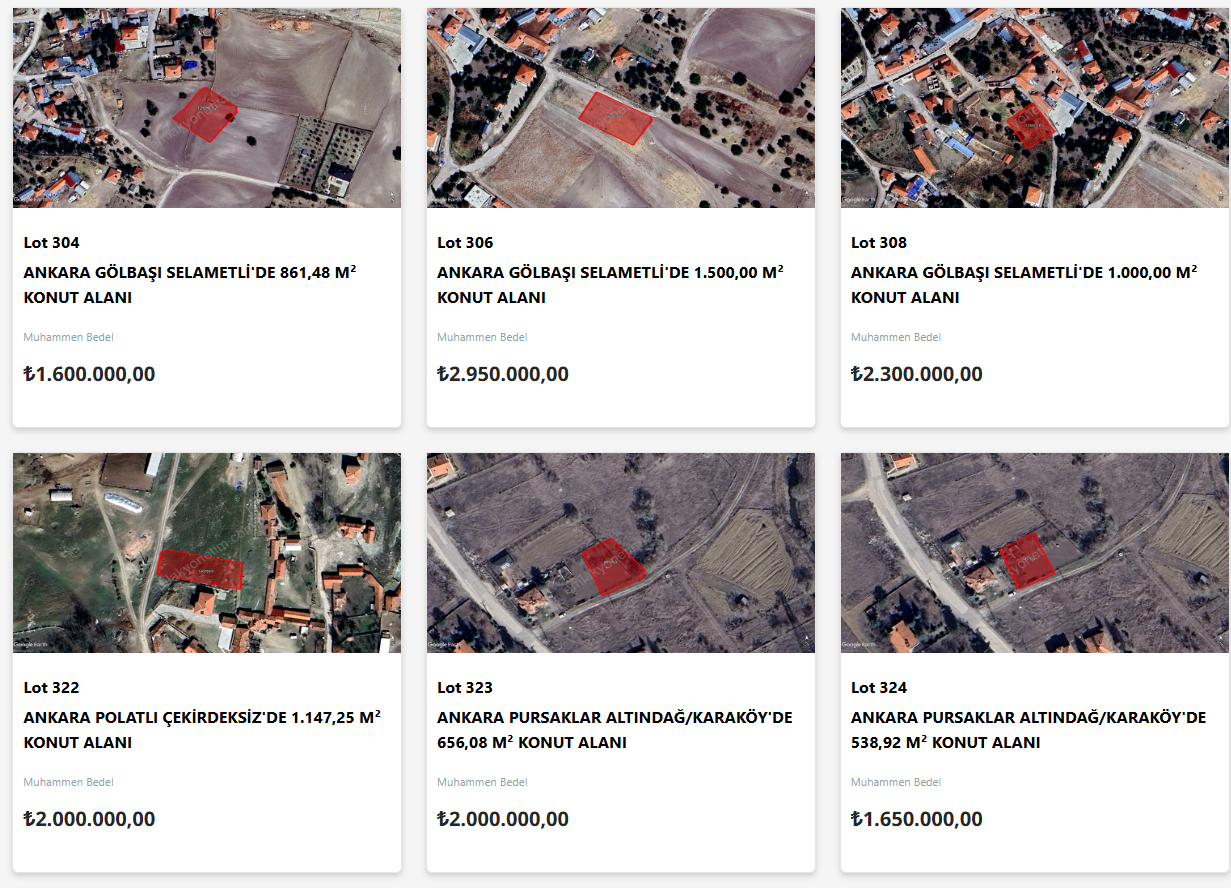Click the 861,48 m² Selametli listing title
The width and height of the screenshot is (1231, 888).
click(190, 284)
